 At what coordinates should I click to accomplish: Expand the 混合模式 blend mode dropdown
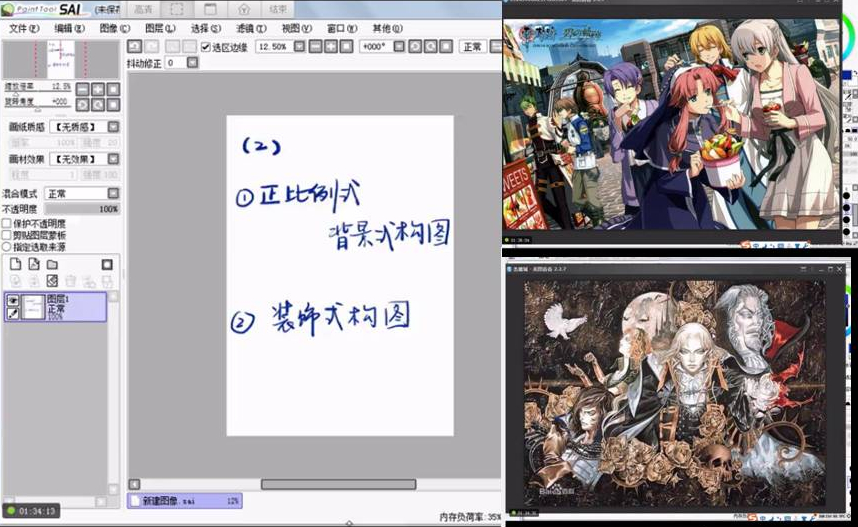(x=113, y=193)
